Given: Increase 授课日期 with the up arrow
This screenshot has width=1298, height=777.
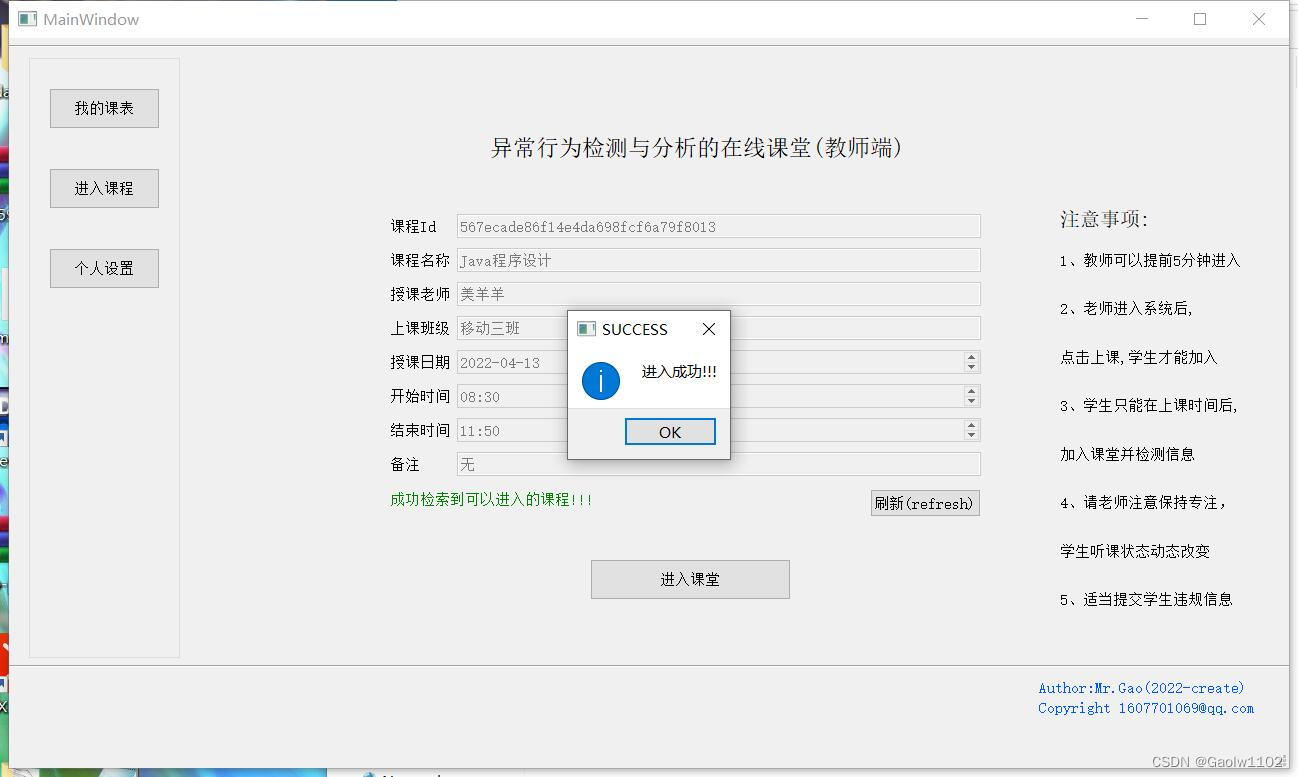Looking at the screenshot, I should (x=971, y=356).
